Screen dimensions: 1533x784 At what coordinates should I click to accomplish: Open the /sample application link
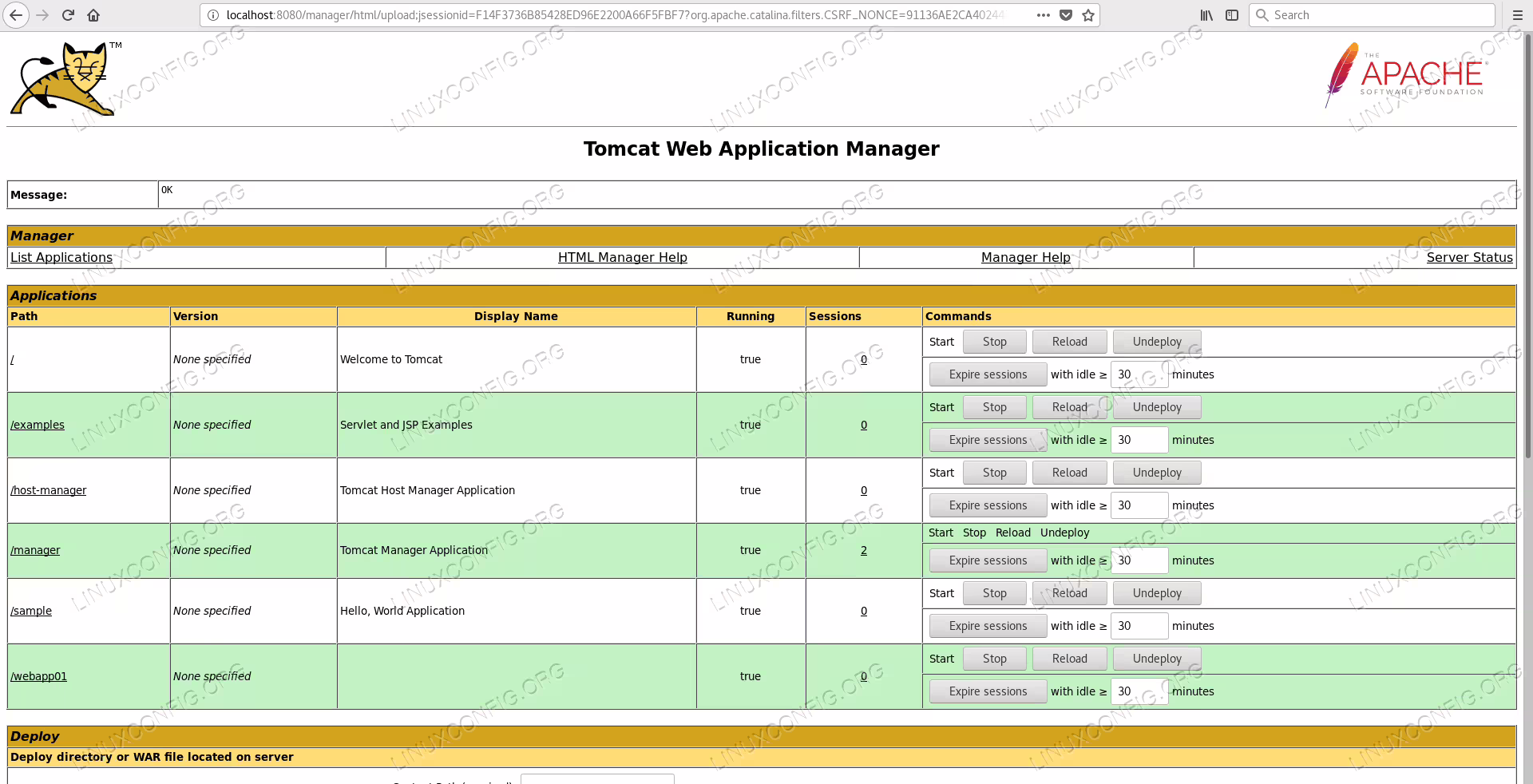[x=31, y=611]
